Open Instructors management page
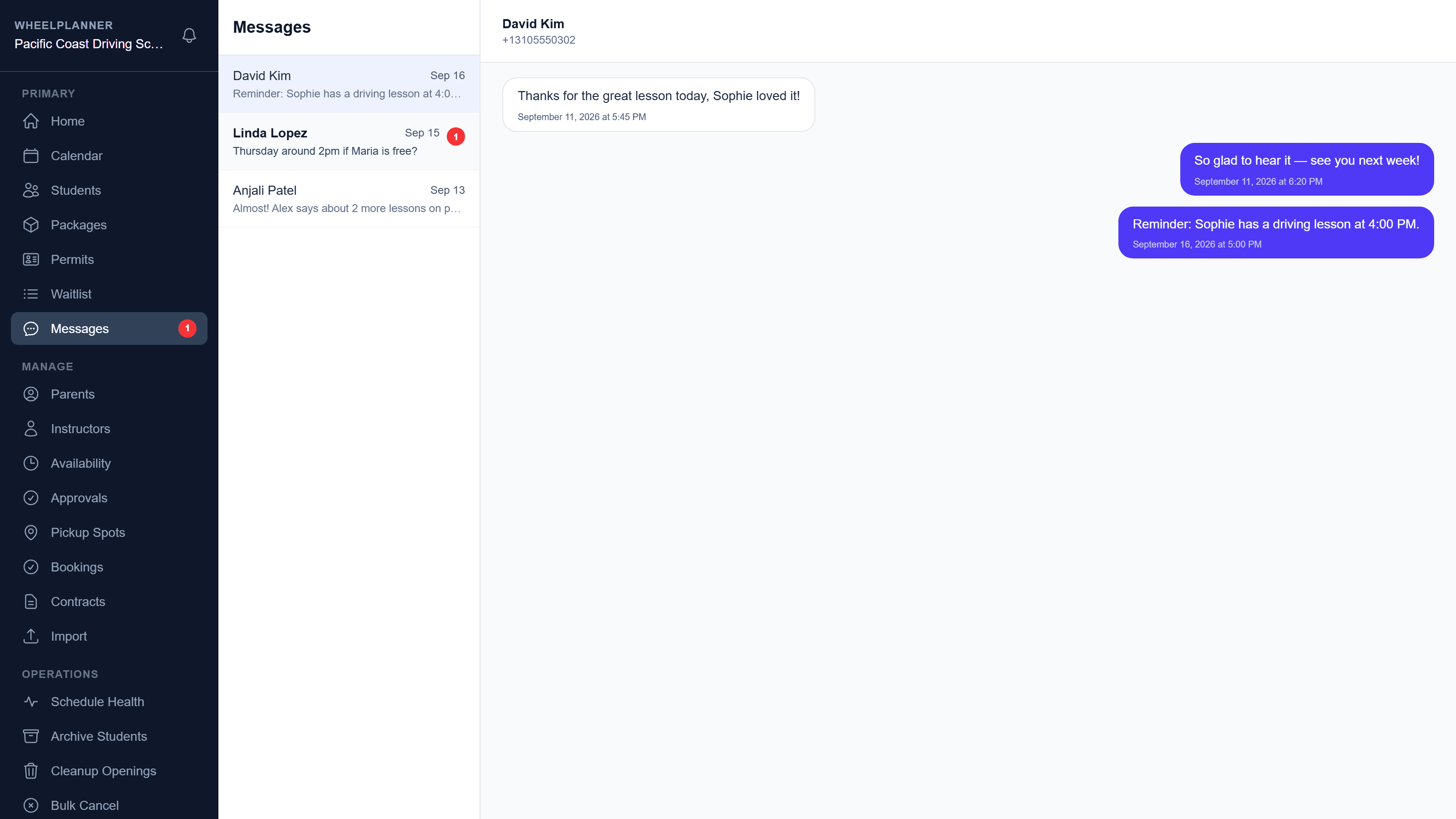 109,429
